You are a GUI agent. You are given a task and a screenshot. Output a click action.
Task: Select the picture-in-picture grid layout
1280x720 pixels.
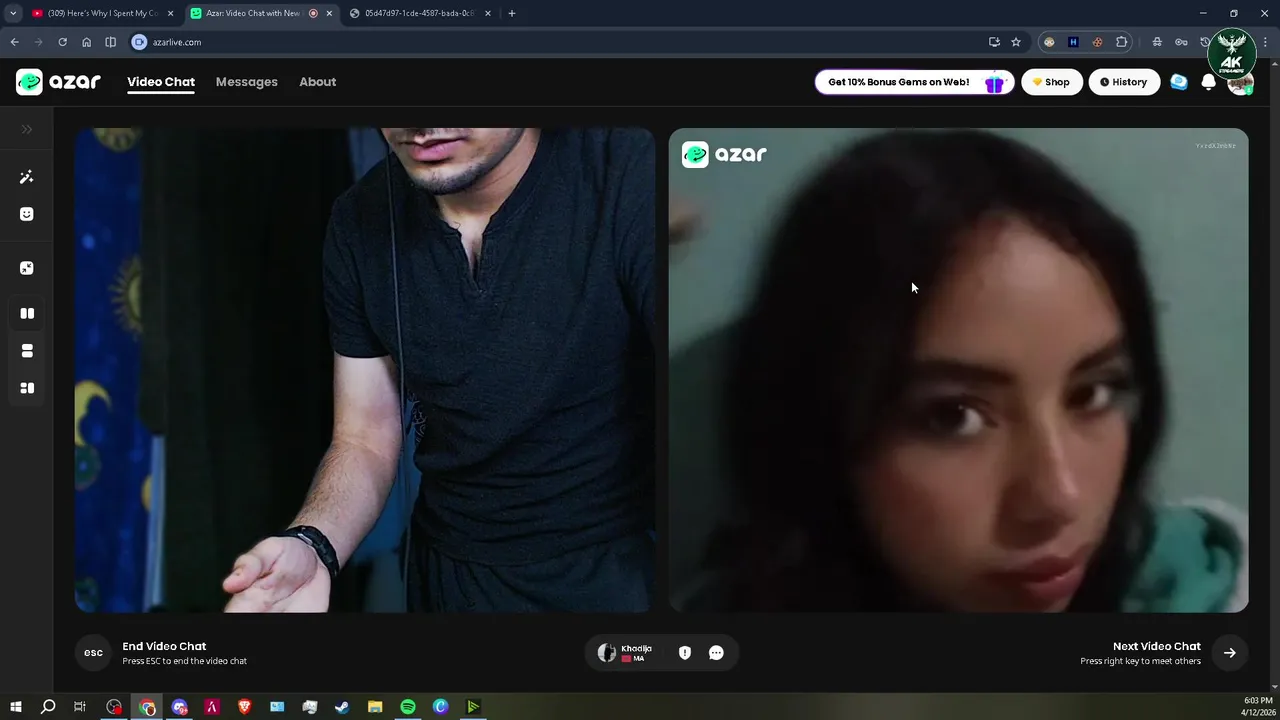tap(27, 388)
